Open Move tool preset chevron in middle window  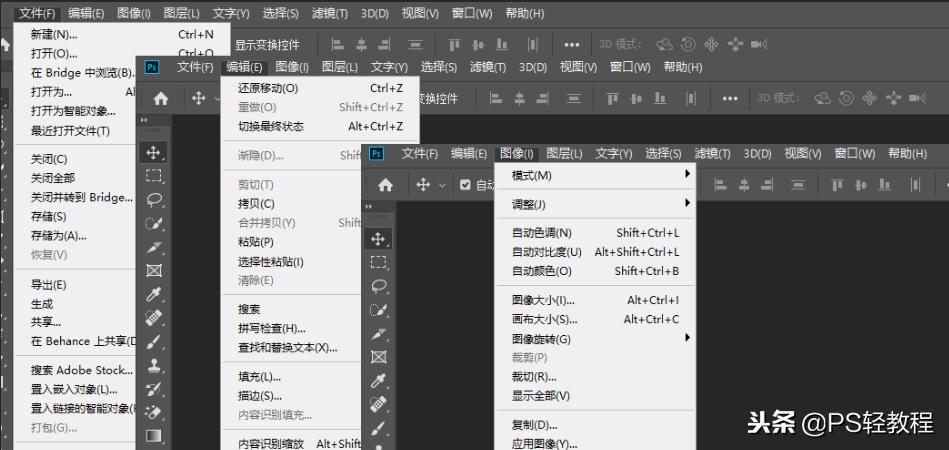217,99
